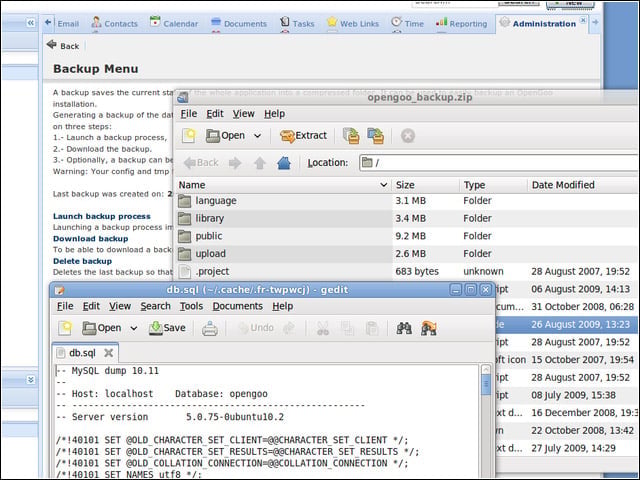The width and height of the screenshot is (640, 480).
Task: Click the Open button in gedit toolbar
Action: (x=102, y=328)
